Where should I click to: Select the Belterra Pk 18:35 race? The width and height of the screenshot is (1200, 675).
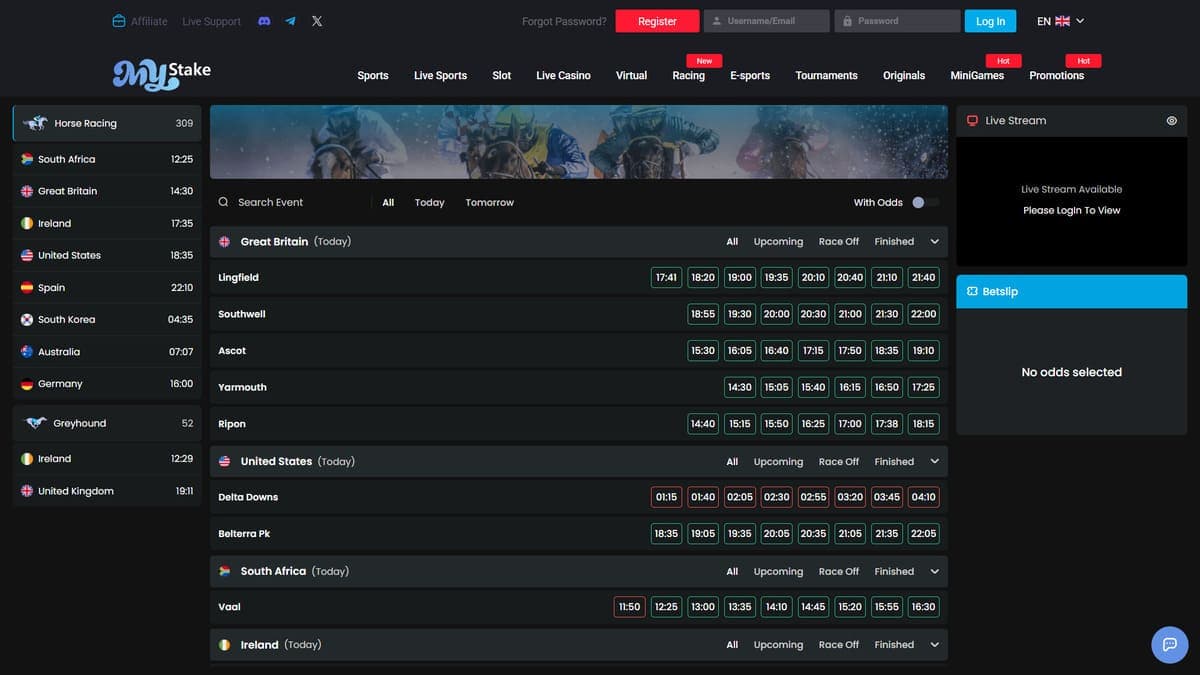666,534
